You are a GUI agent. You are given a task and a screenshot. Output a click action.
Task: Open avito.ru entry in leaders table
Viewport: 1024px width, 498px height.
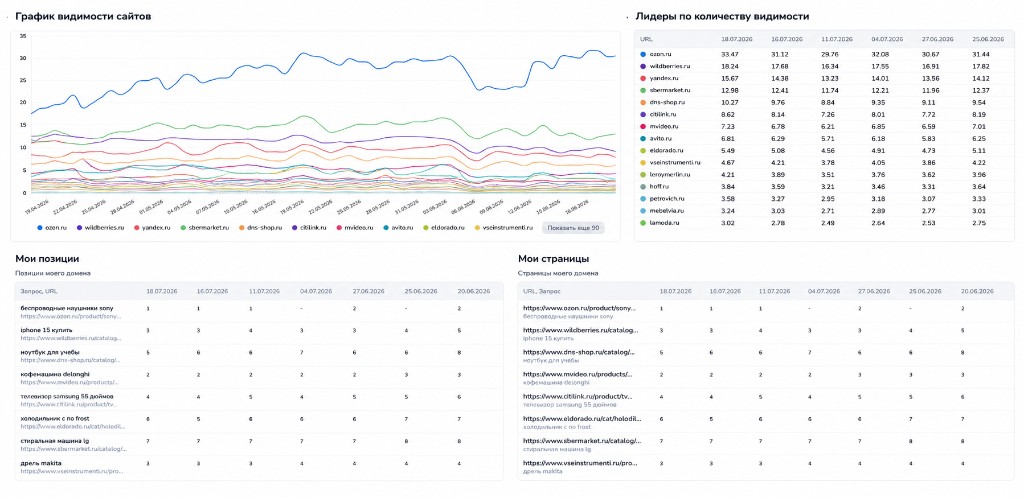click(662, 138)
